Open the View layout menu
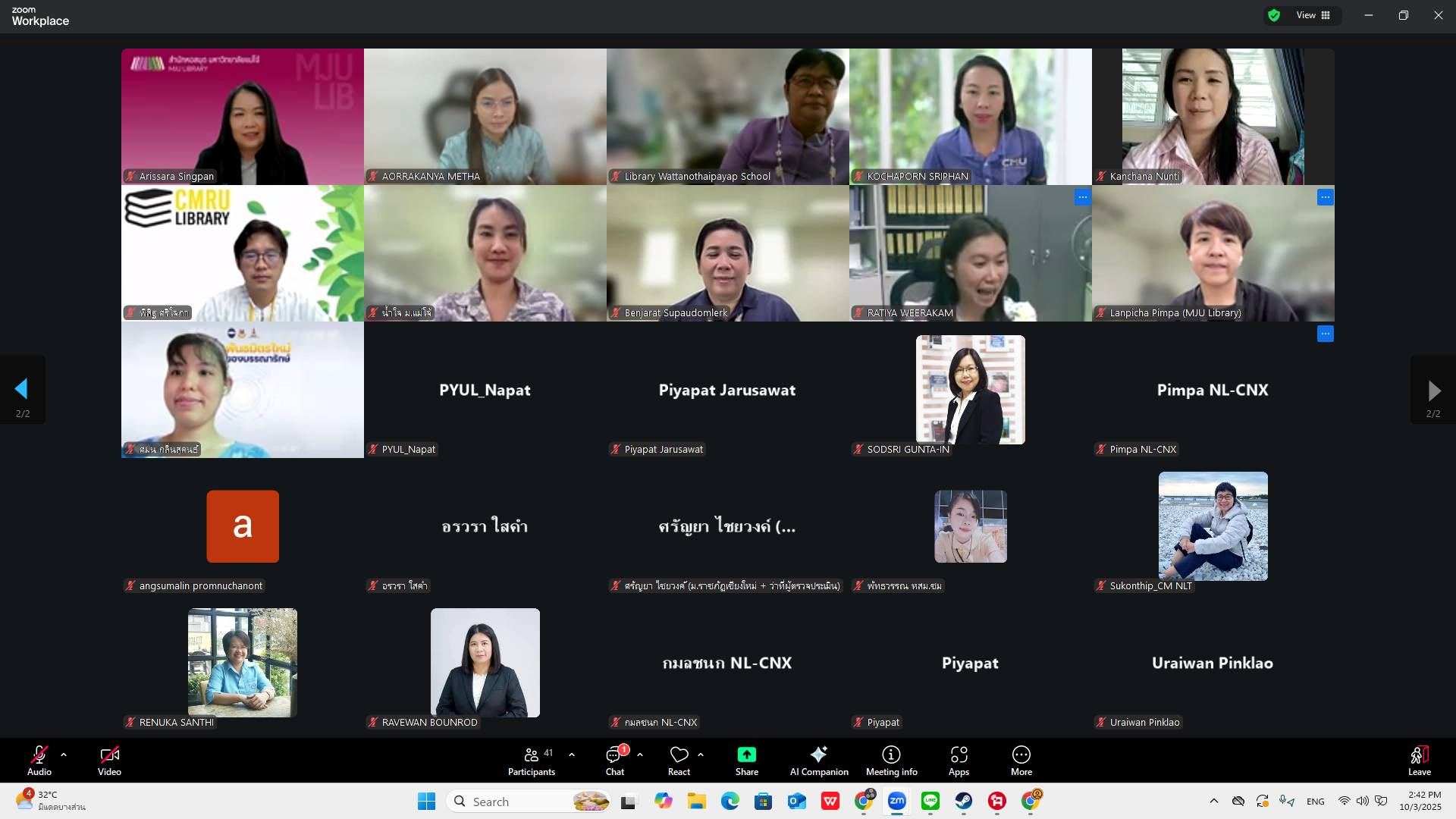Viewport: 1456px width, 819px height. coord(1313,15)
